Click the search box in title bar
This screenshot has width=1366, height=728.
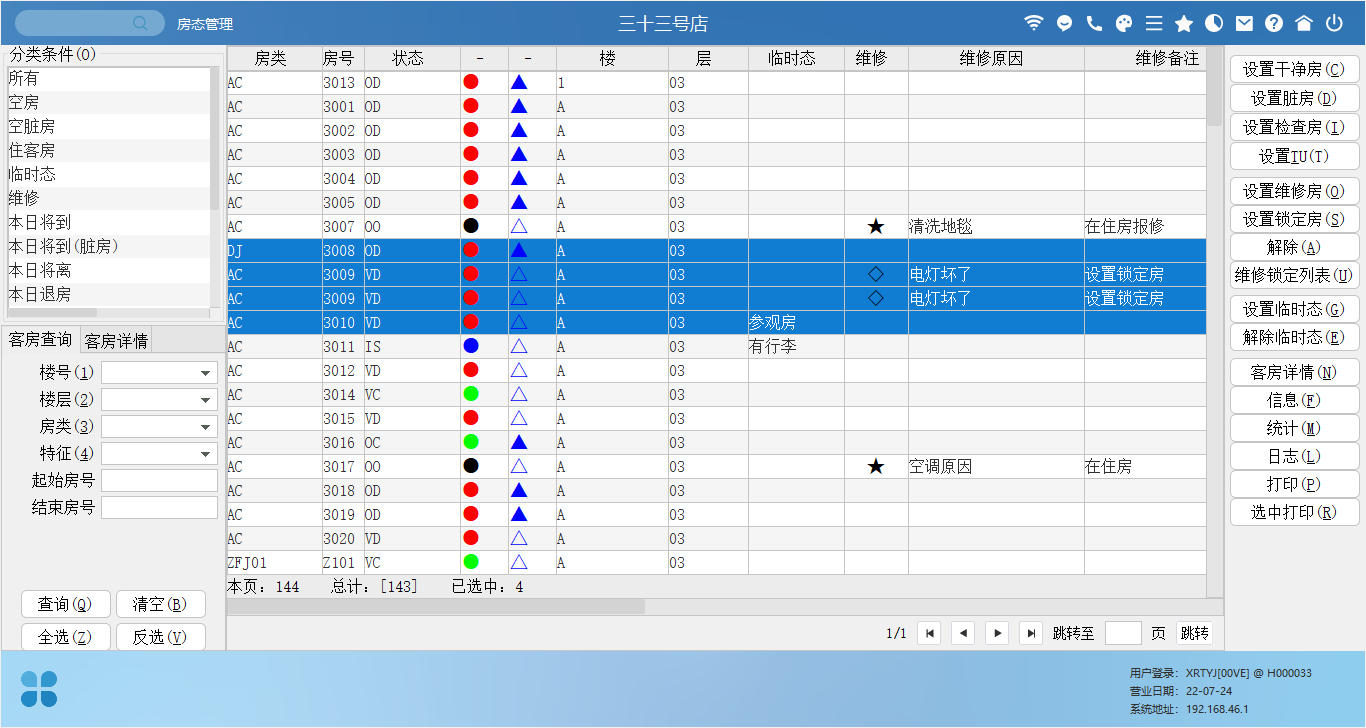pos(88,23)
